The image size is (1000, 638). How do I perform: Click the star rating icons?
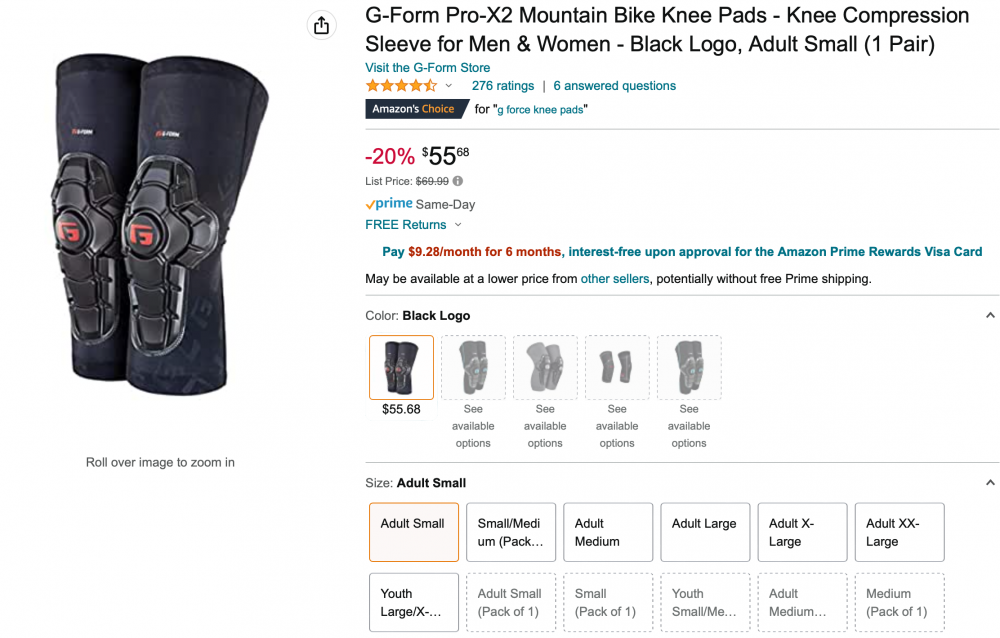tap(401, 85)
